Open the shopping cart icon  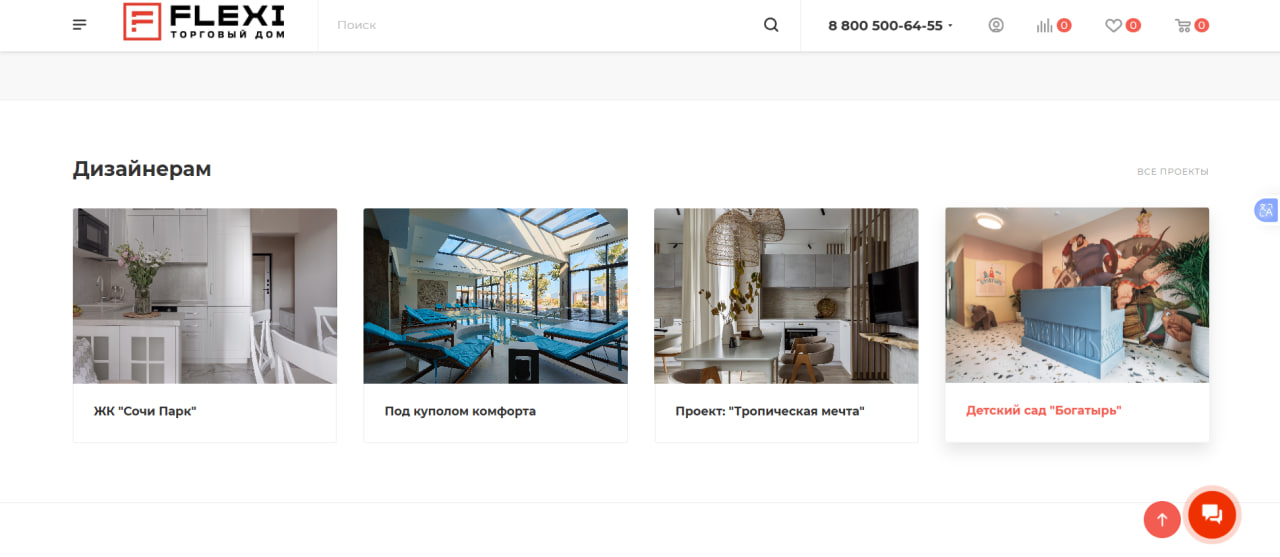point(1183,25)
